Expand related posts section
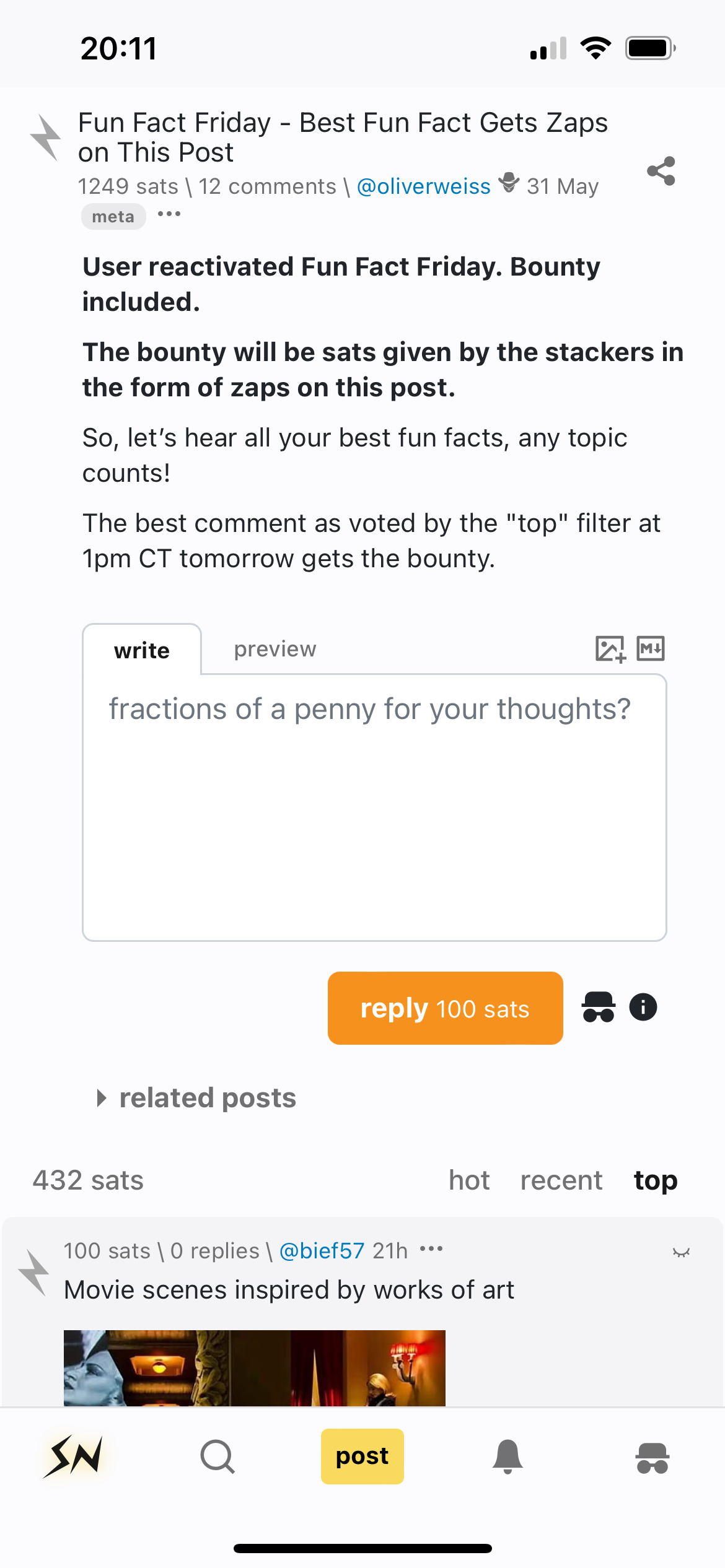725x1568 pixels. (197, 1098)
